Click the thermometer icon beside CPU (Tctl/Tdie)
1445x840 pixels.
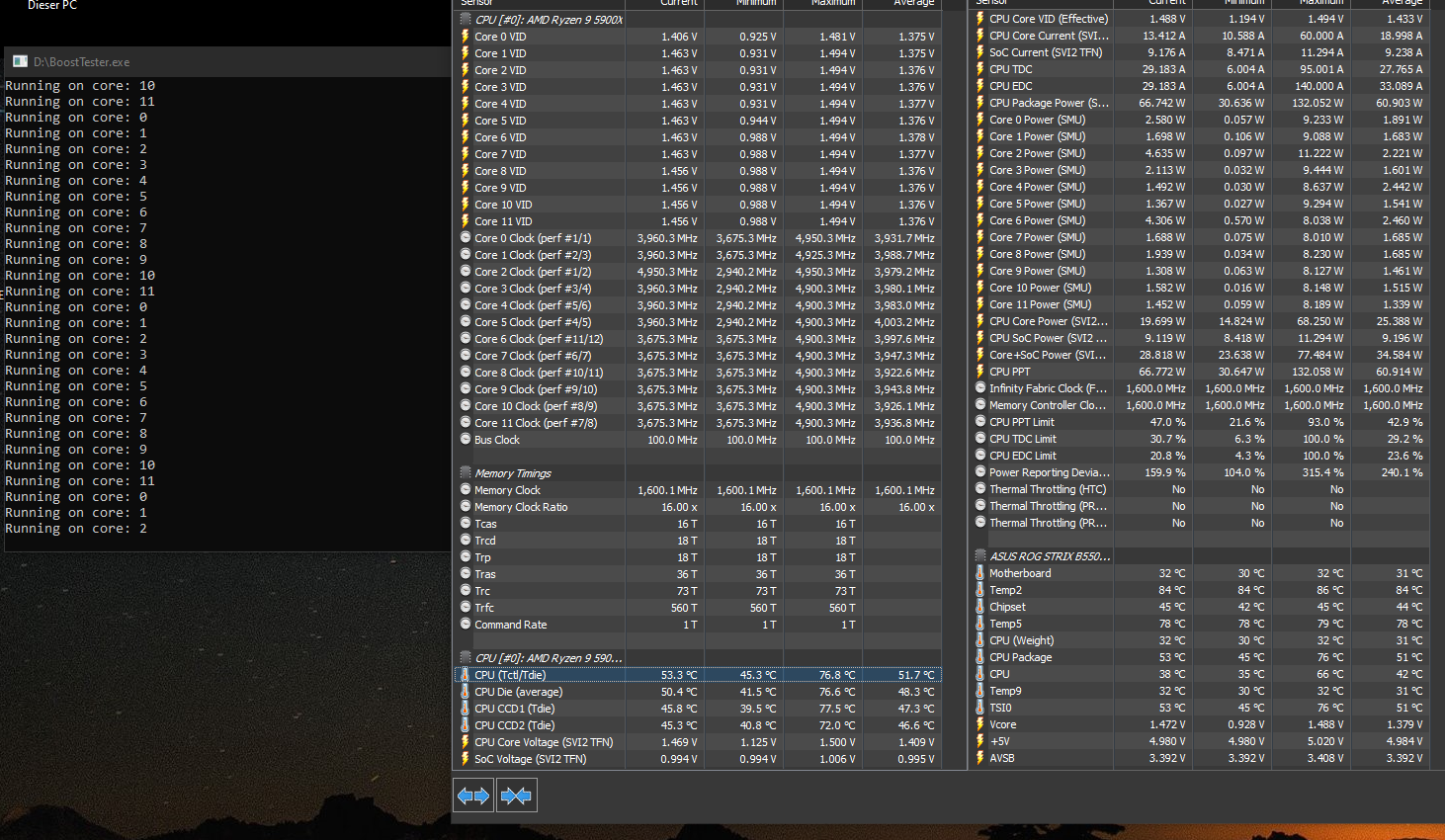[x=466, y=675]
